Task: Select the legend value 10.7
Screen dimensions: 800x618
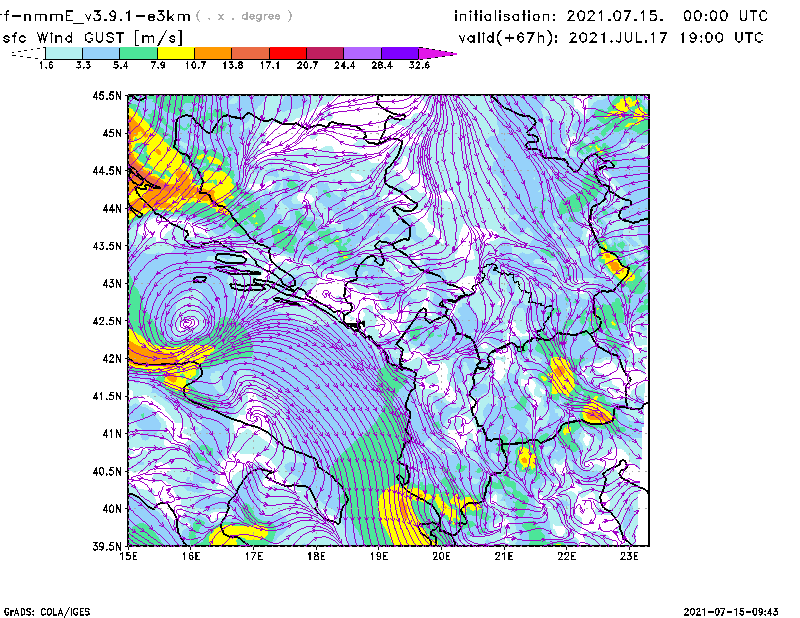Action: point(195,65)
